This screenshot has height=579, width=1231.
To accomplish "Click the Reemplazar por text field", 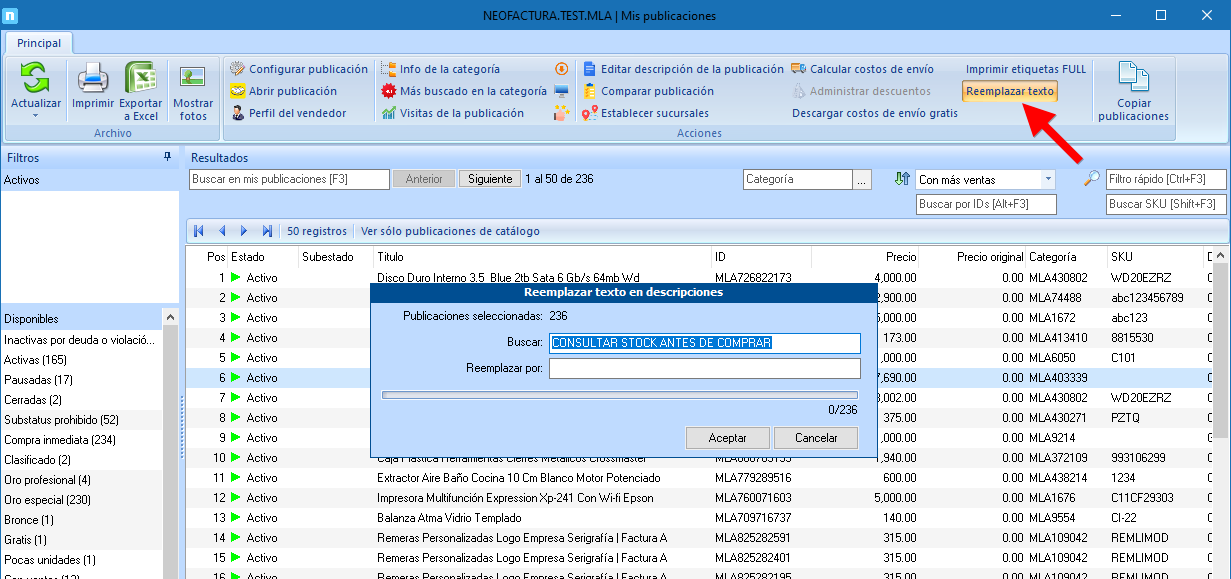I will (705, 369).
